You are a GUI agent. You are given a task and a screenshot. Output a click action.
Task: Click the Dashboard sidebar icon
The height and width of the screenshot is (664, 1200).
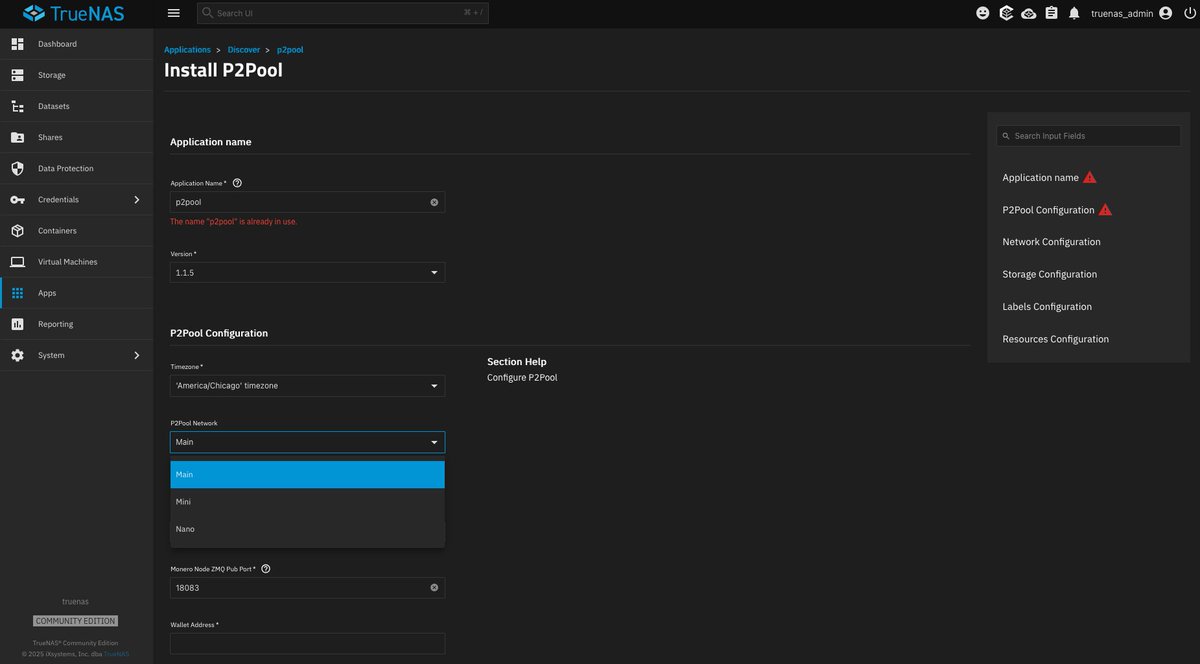pos(17,44)
